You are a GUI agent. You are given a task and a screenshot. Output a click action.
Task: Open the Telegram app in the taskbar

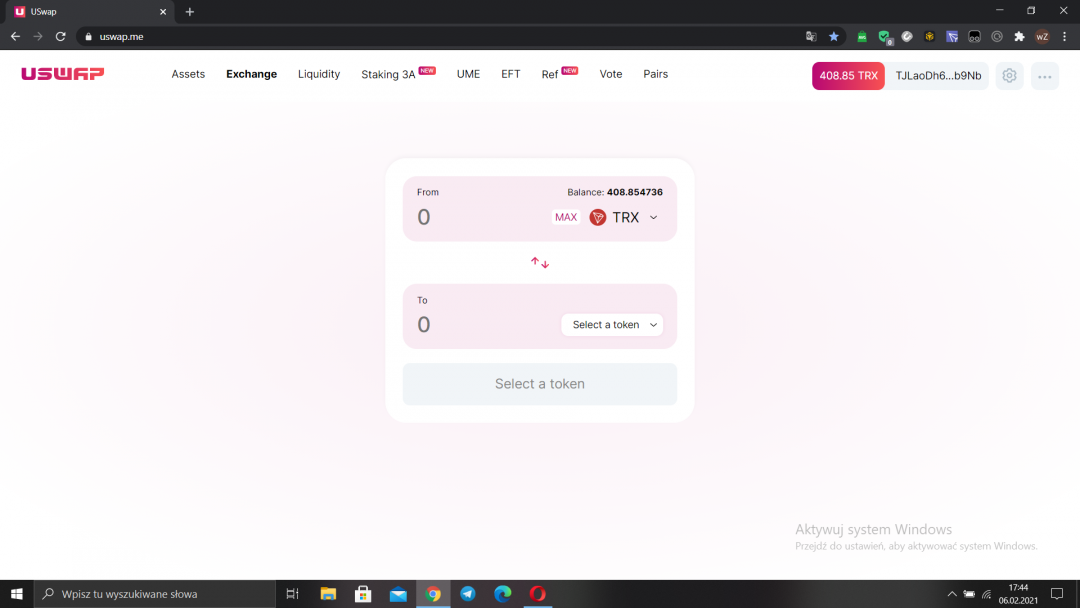468,594
